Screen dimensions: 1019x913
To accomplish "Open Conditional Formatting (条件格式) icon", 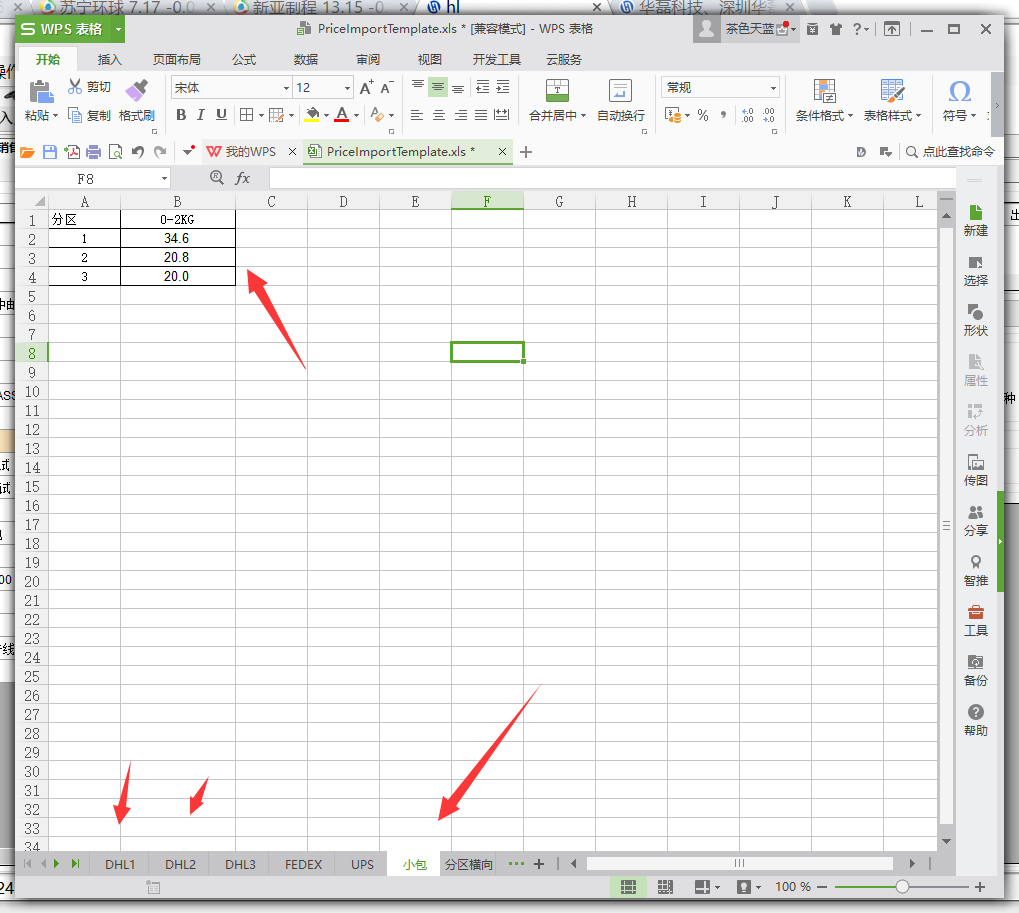I will click(x=824, y=92).
